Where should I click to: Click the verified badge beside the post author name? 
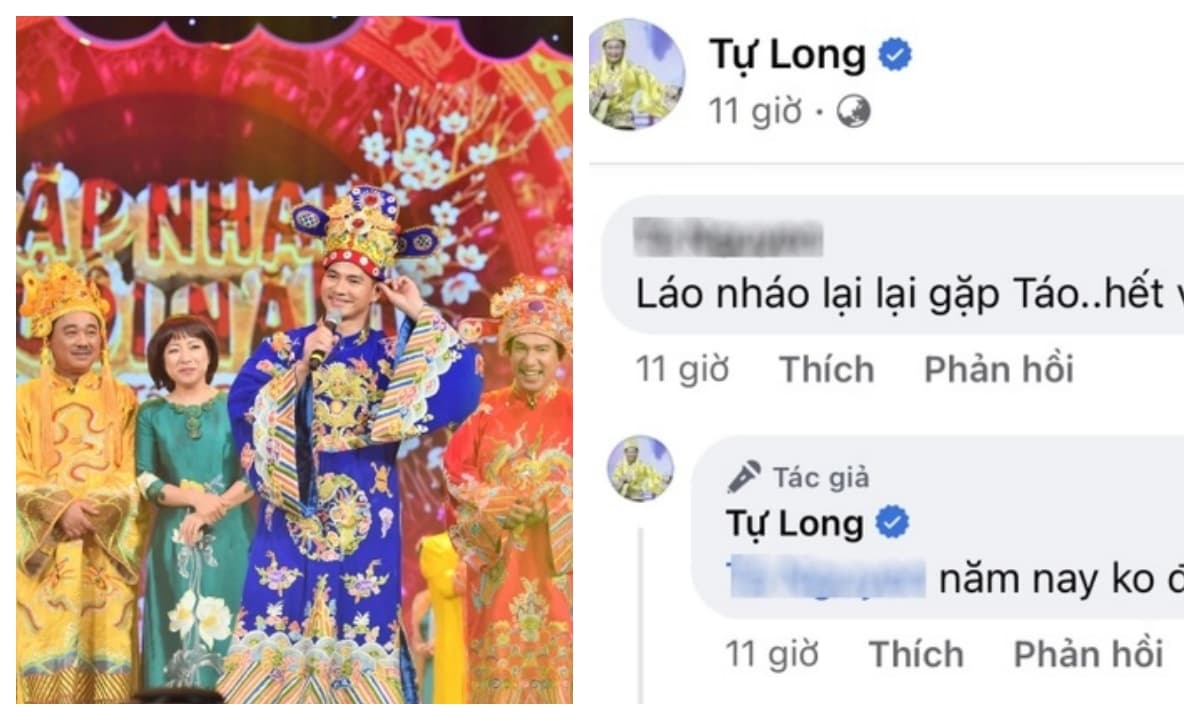(x=895, y=56)
